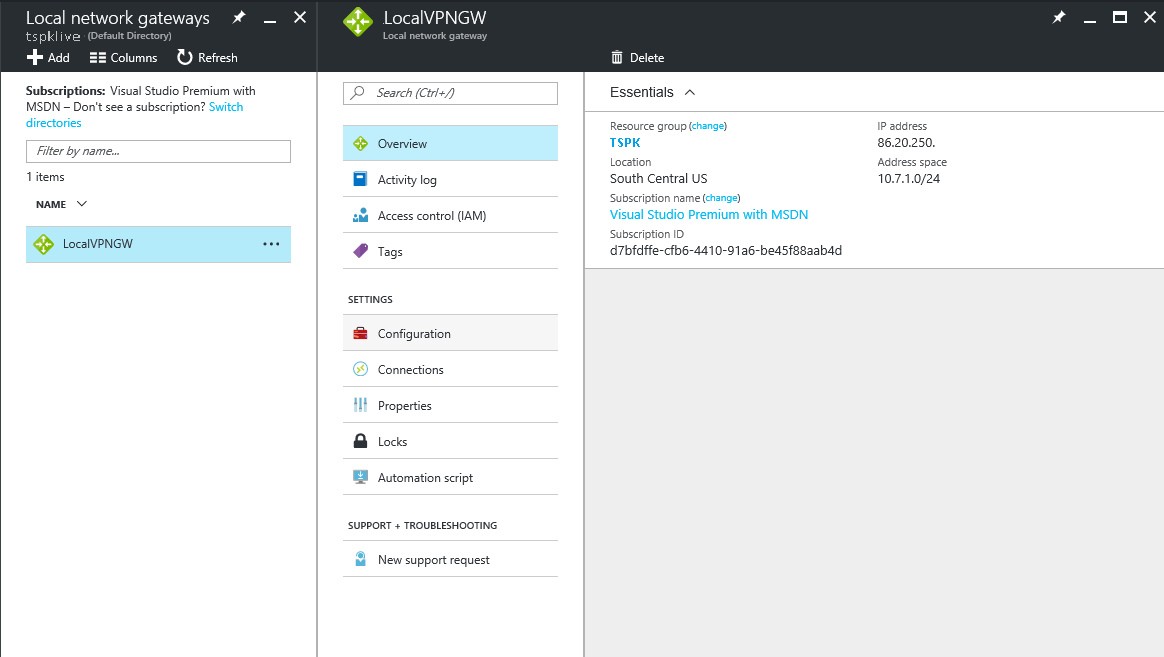The height and width of the screenshot is (657, 1164).
Task: Open the Connections settings
Action: (450, 369)
